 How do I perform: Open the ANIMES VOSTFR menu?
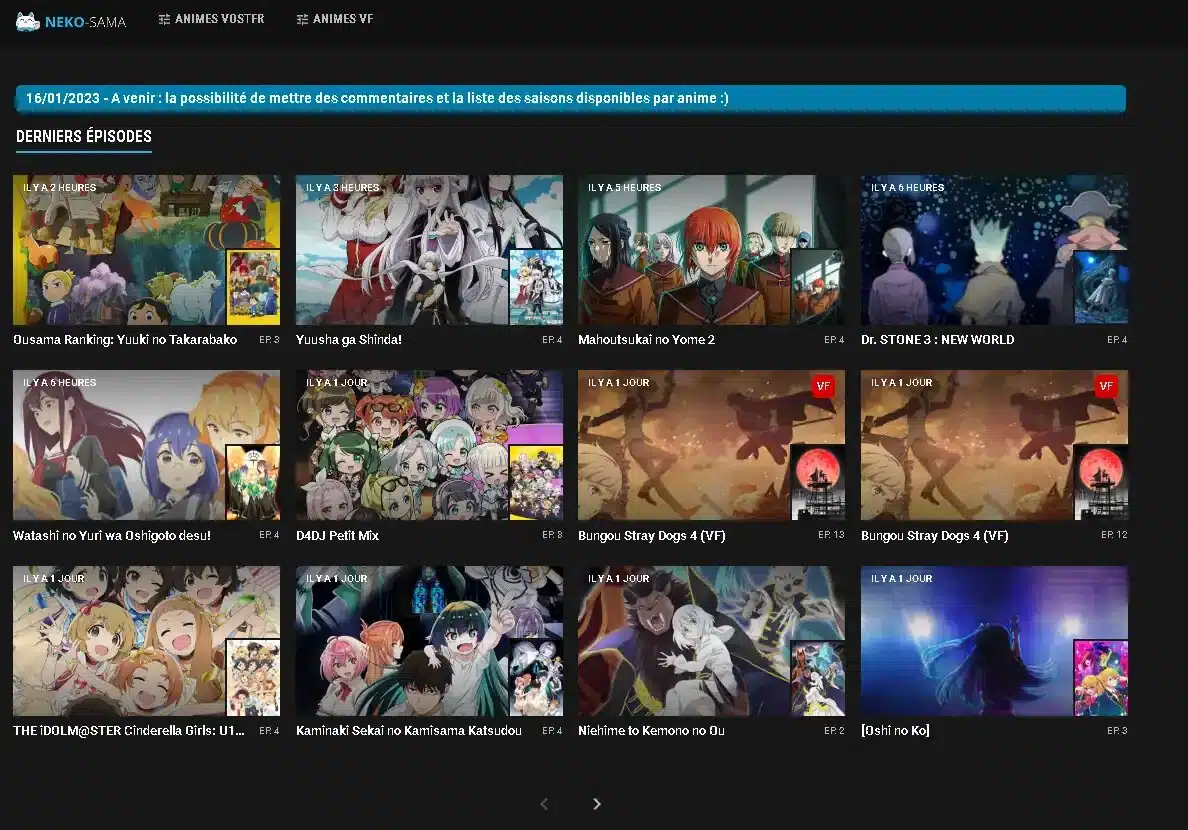[x=211, y=19]
